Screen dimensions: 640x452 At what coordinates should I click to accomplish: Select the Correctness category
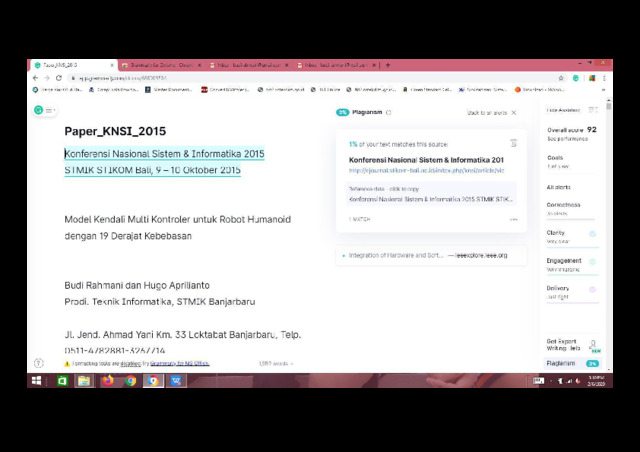coord(572,209)
